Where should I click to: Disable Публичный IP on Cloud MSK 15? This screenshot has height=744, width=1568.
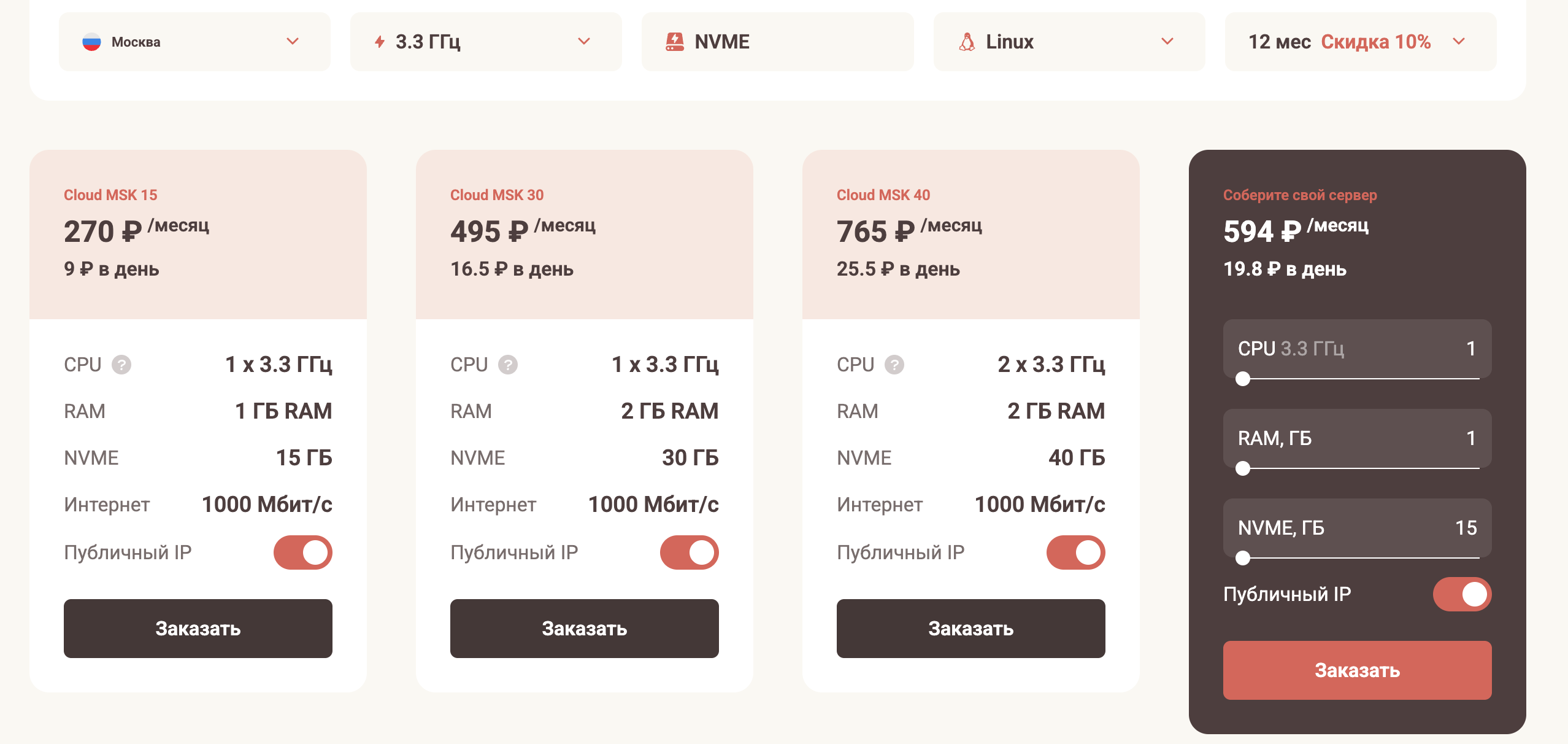[303, 552]
